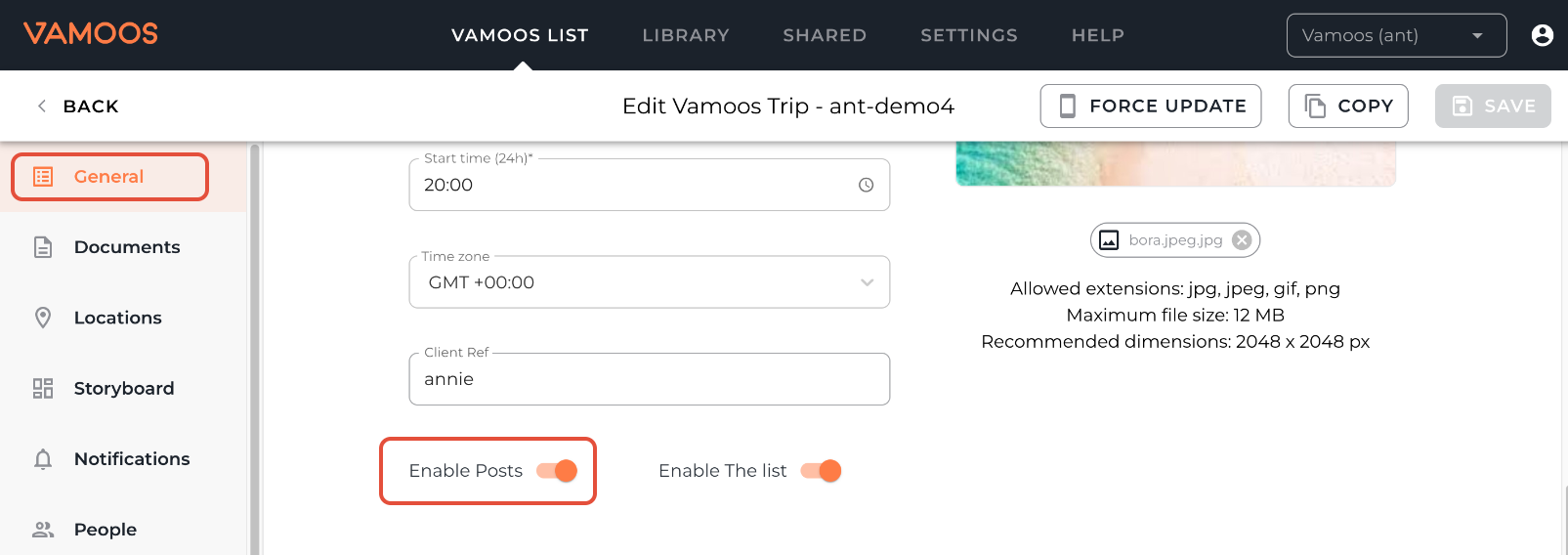Click into the Client Ref text field
The image size is (1568, 555).
(649, 379)
